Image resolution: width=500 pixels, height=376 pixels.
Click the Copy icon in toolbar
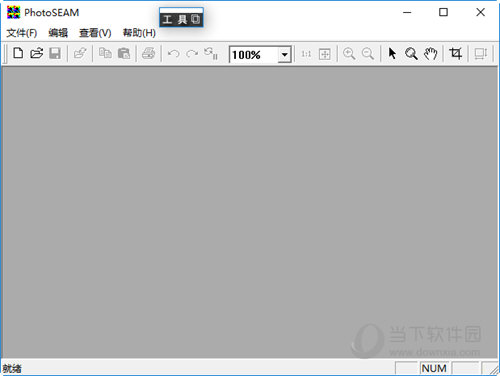point(105,53)
